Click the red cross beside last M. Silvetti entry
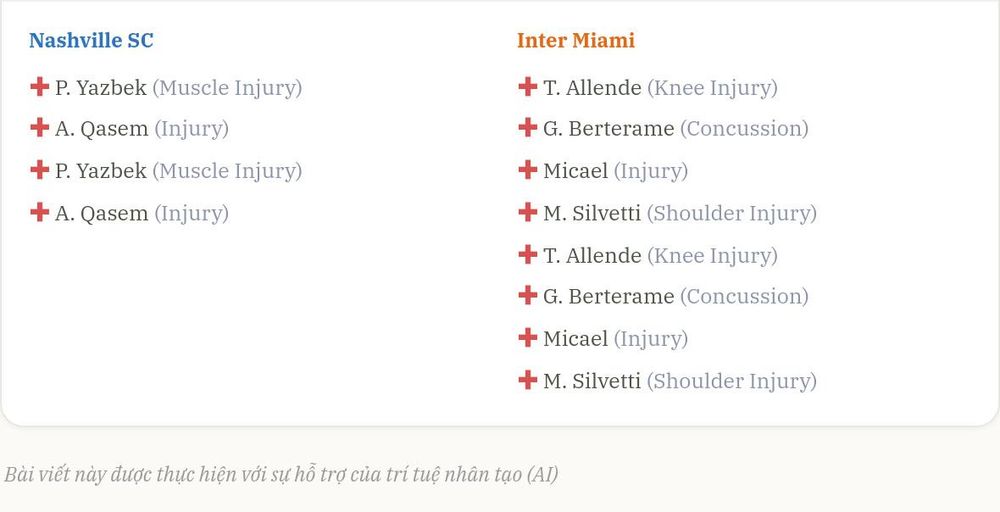 click(527, 379)
